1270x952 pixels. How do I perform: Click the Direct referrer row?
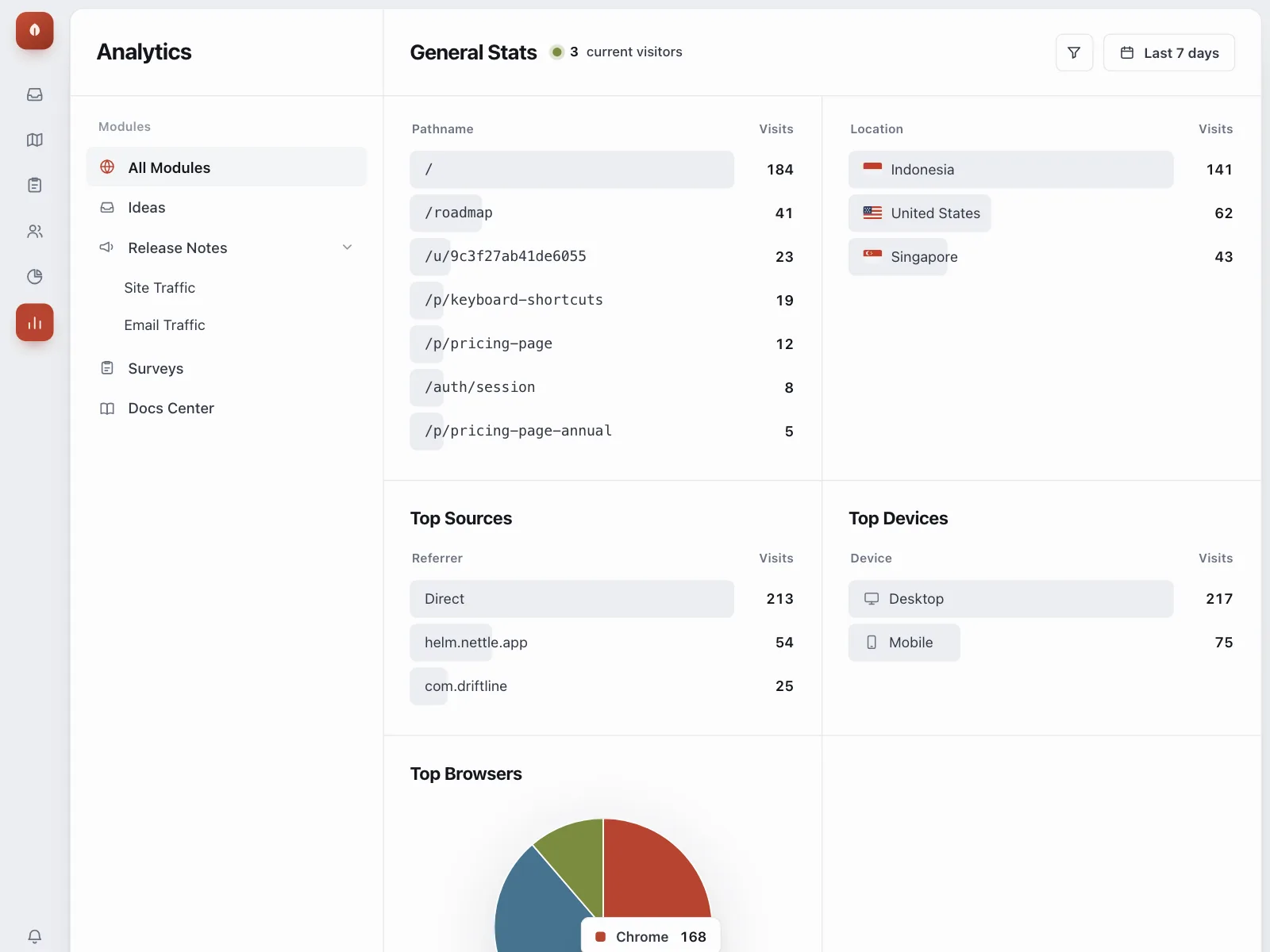[602, 599]
